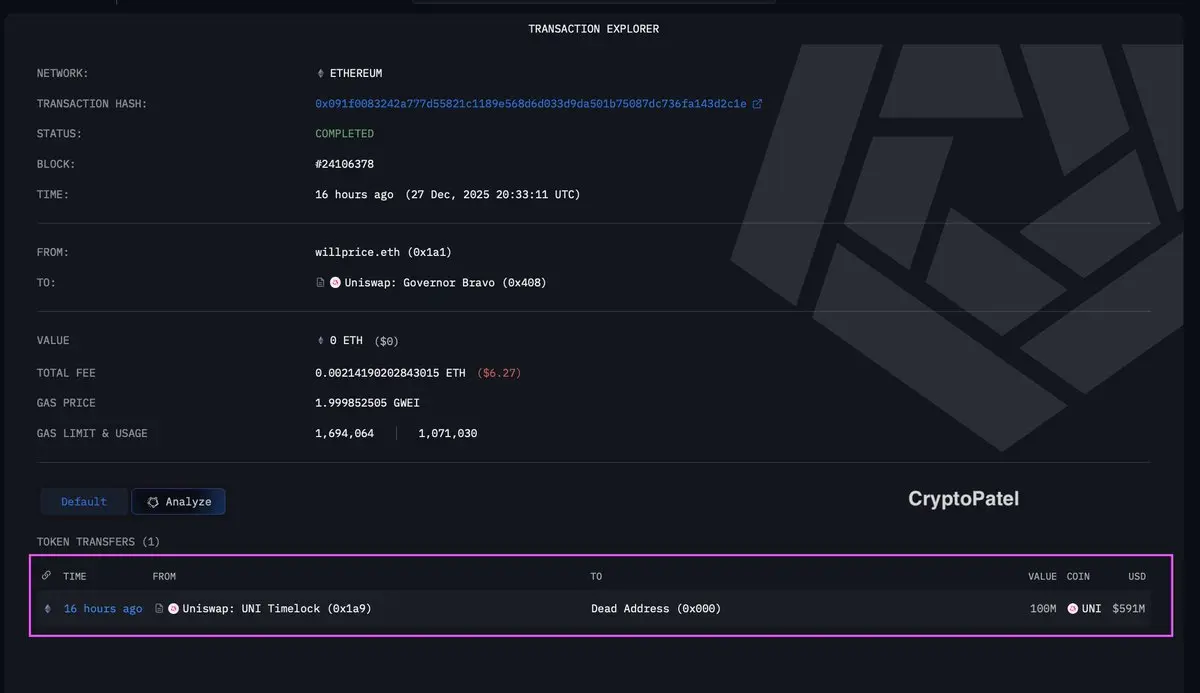Click the Uniswap logo beside UNI Timelock
The height and width of the screenshot is (693, 1200).
(x=173, y=609)
